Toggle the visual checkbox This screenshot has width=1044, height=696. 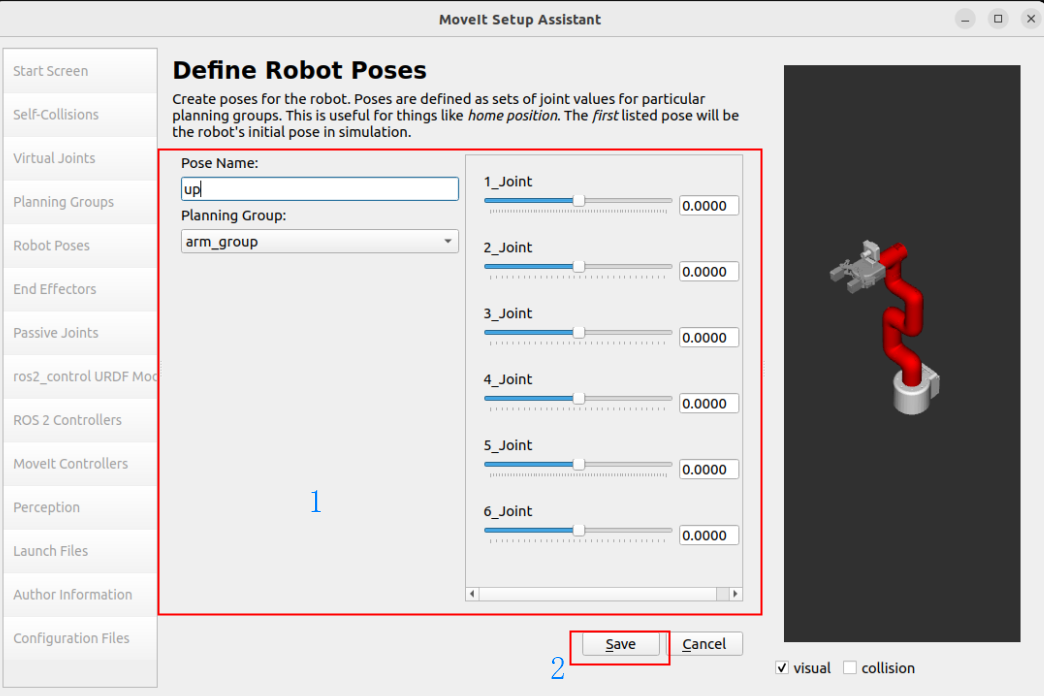(782, 667)
